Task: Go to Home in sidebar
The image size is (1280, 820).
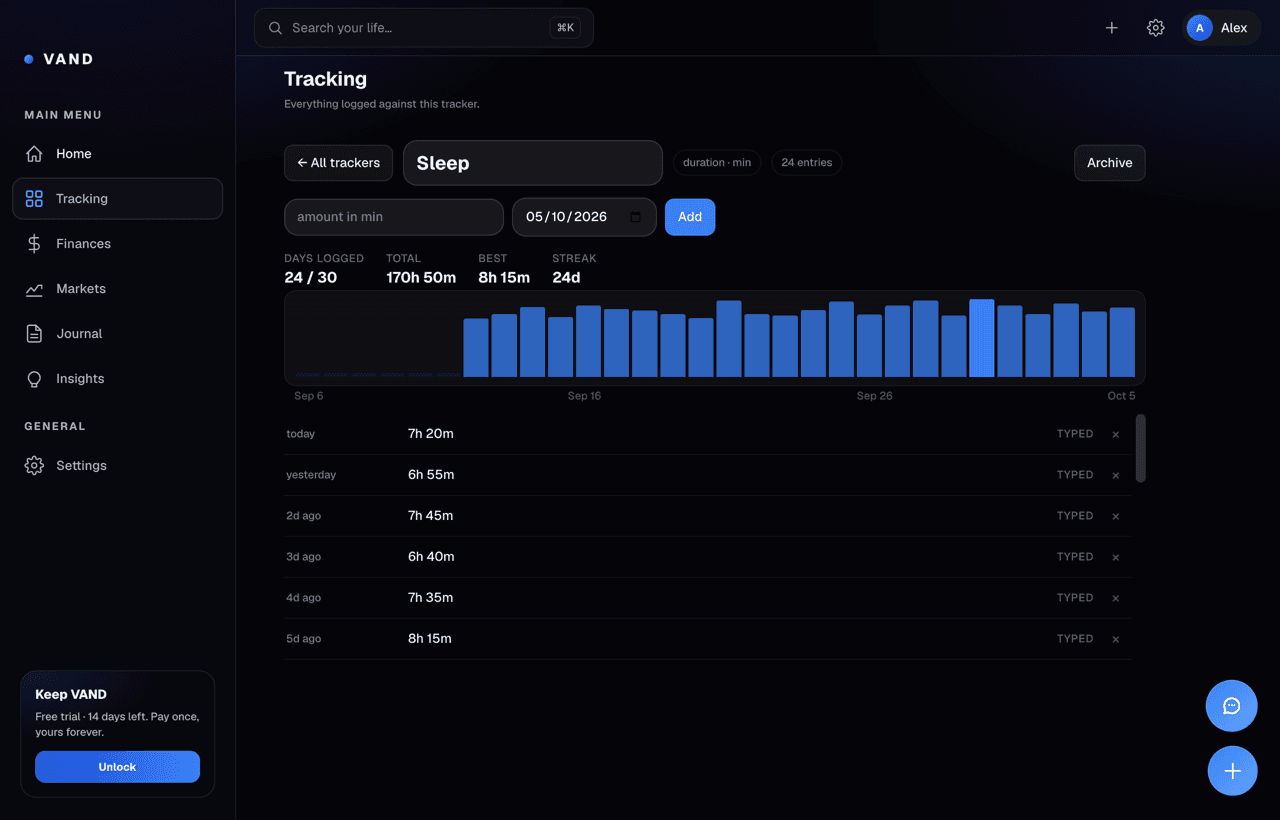Action: 117,154
